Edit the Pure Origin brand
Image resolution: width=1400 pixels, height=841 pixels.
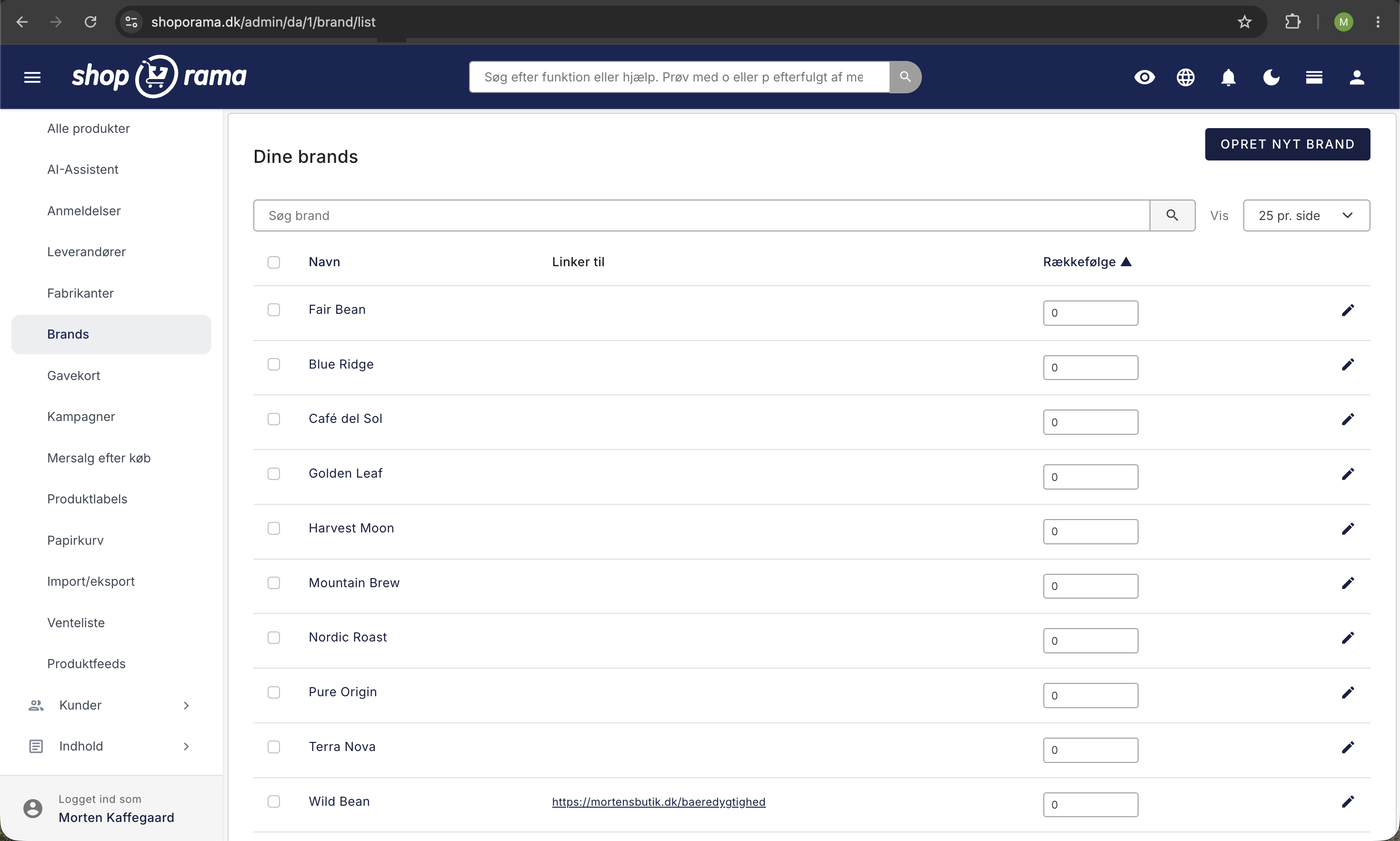click(1348, 692)
